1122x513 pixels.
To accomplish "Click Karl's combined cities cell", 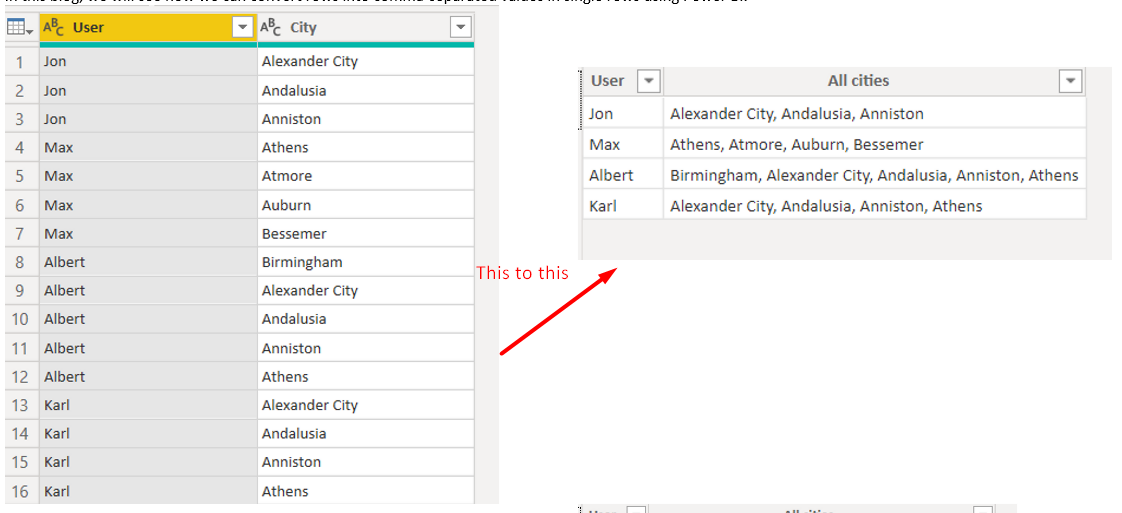I will [874, 206].
